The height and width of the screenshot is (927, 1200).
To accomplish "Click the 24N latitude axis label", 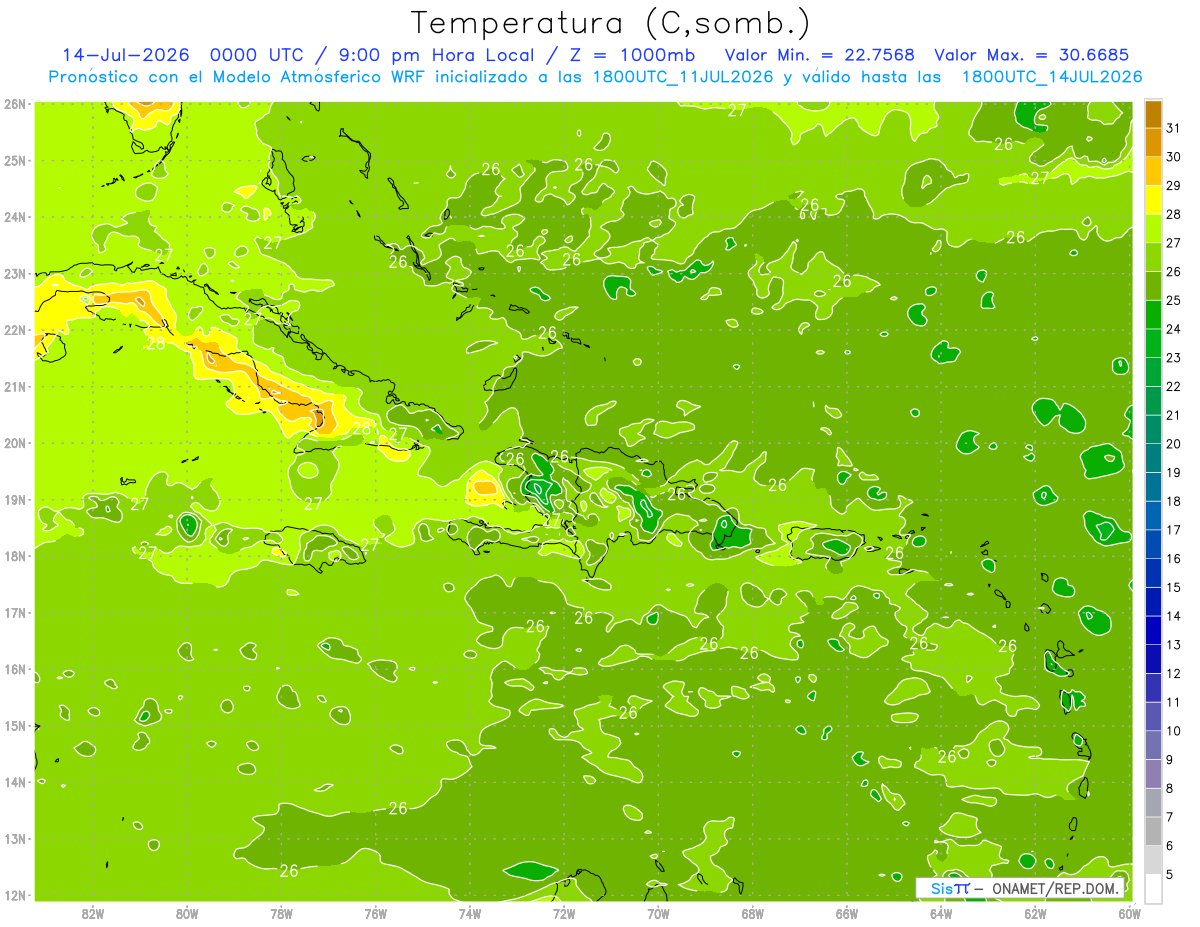I will click(14, 217).
